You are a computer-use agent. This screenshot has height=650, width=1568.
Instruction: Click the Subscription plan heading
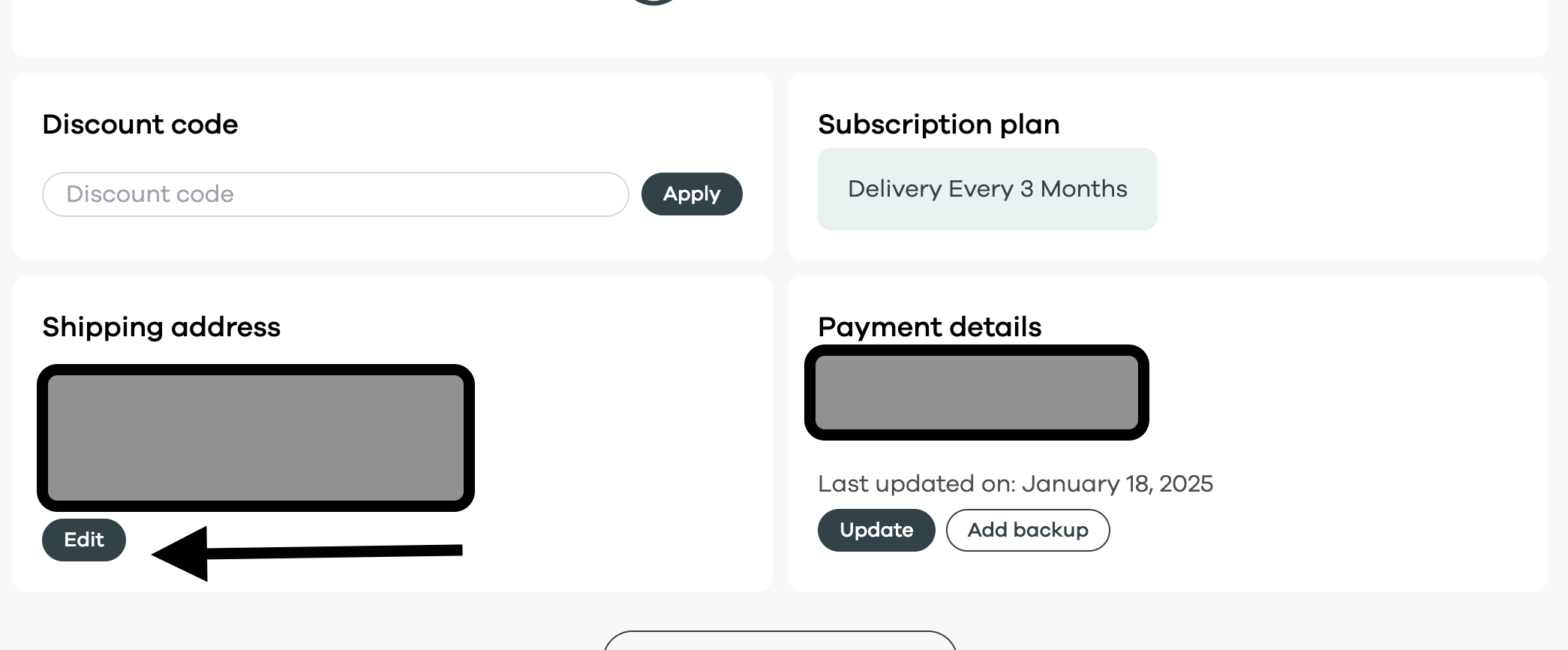(x=939, y=125)
